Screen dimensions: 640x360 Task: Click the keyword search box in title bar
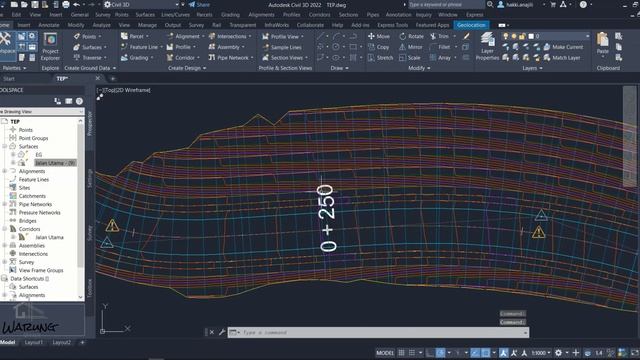click(446, 4)
